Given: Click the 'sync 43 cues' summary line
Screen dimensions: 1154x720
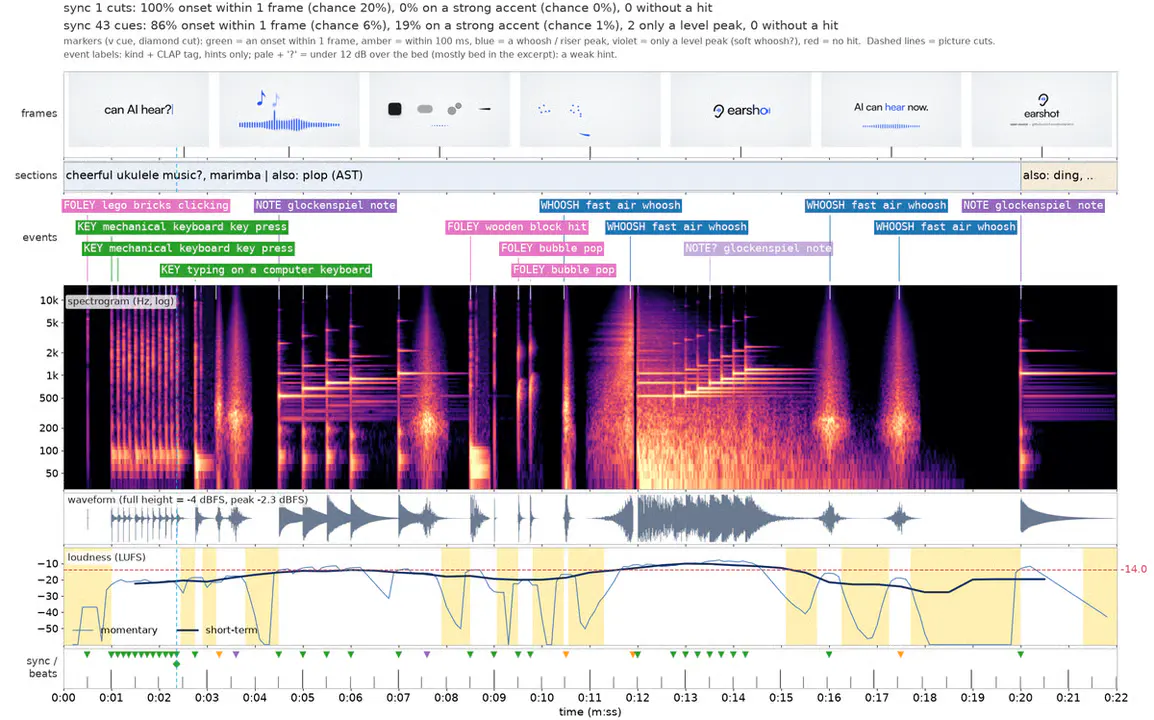Looking at the screenshot, I should (451, 25).
